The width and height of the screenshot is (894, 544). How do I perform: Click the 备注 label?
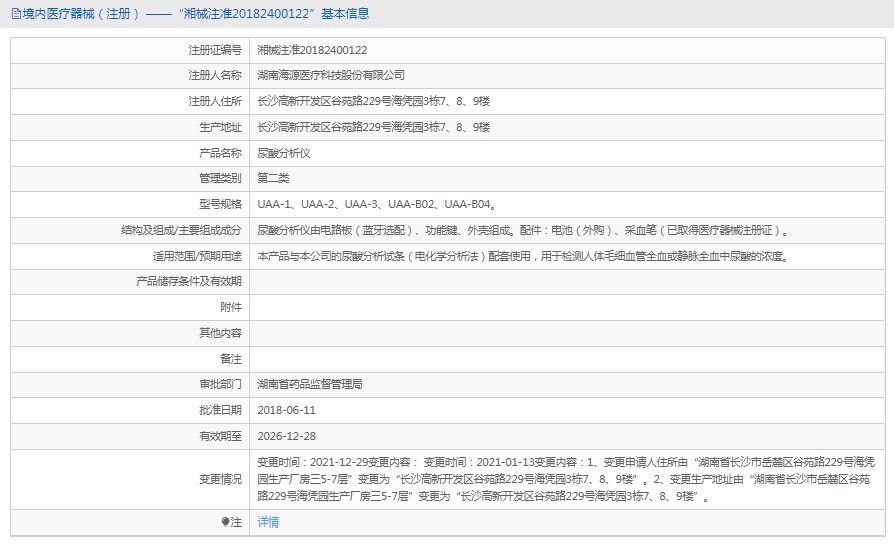(x=231, y=359)
